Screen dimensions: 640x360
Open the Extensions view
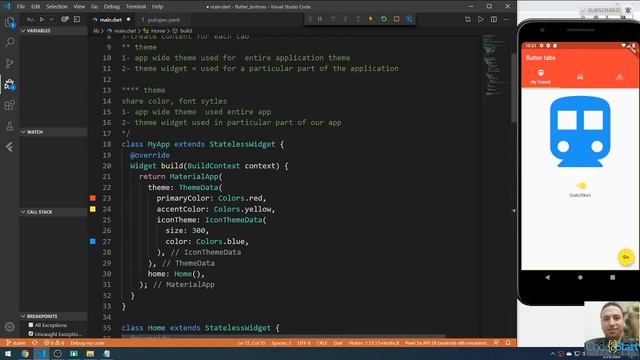point(9,105)
